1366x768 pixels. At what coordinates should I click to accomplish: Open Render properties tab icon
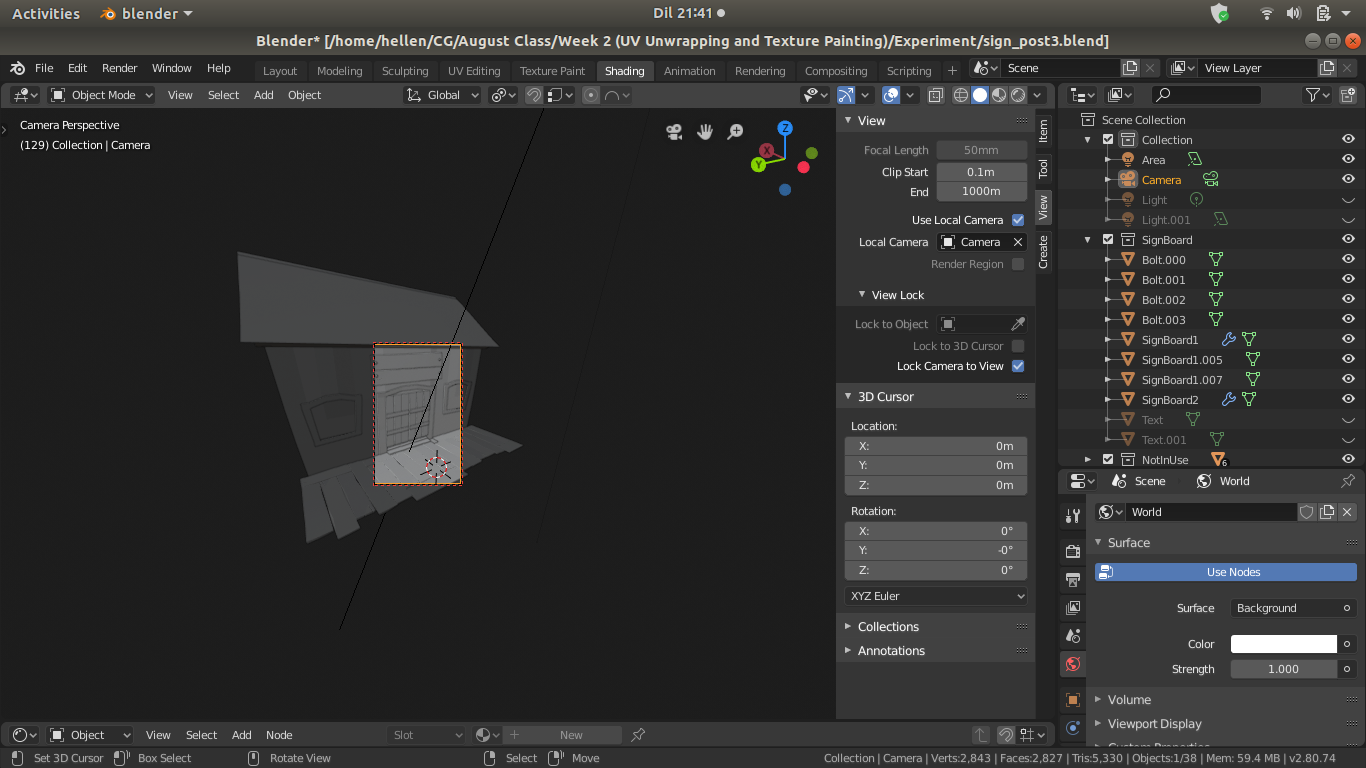tap(1073, 551)
